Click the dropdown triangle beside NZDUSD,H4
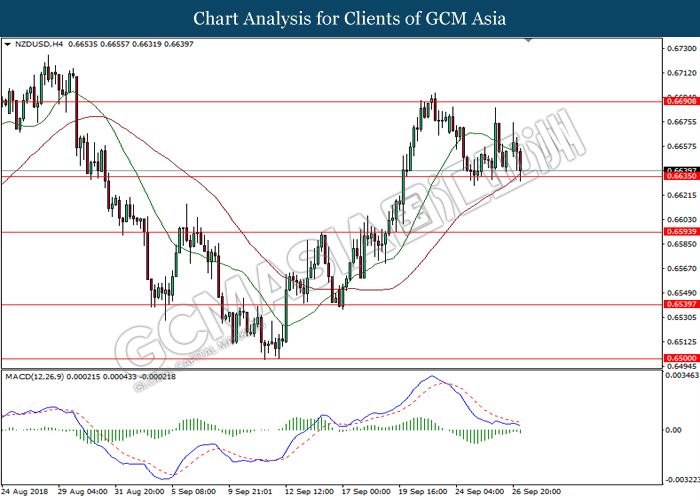Image resolution: width=700 pixels, height=500 pixels. [x=7, y=44]
